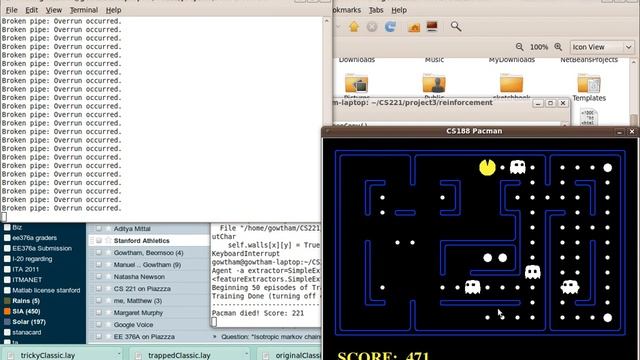Viewport: 640px width, 360px height.
Task: Tick the Natasha Newson email checkbox
Action: click(98, 277)
